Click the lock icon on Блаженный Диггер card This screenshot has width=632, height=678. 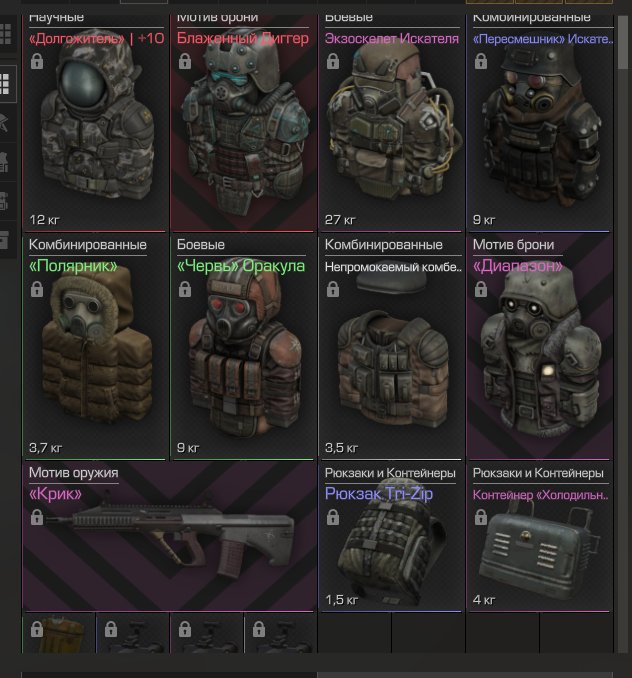click(x=185, y=61)
